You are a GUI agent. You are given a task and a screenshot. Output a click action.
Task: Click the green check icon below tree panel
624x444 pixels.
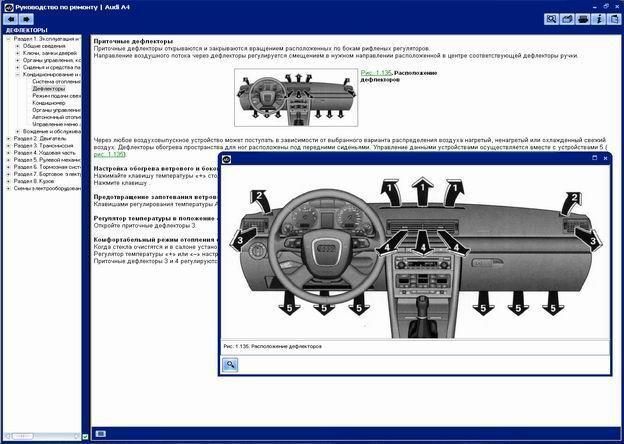85,436
